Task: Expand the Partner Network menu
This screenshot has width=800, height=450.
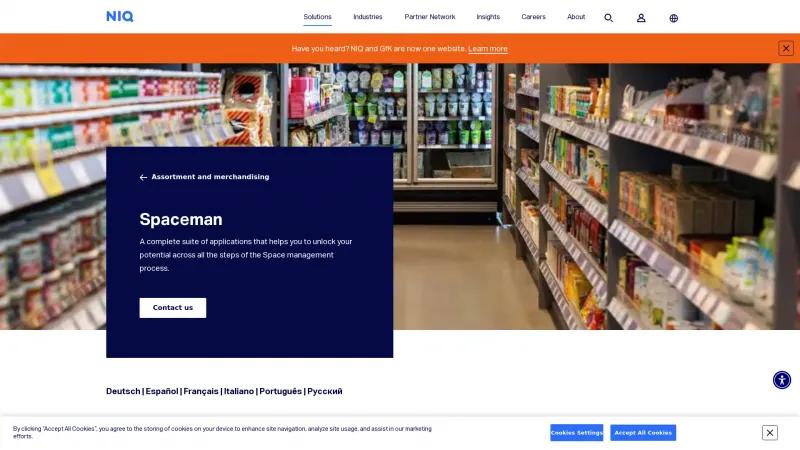Action: point(430,17)
